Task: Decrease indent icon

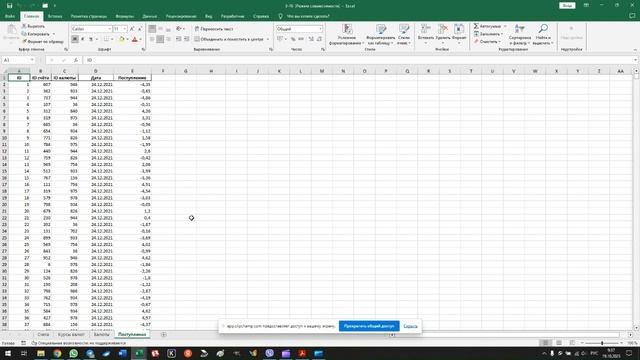Action: click(x=179, y=39)
